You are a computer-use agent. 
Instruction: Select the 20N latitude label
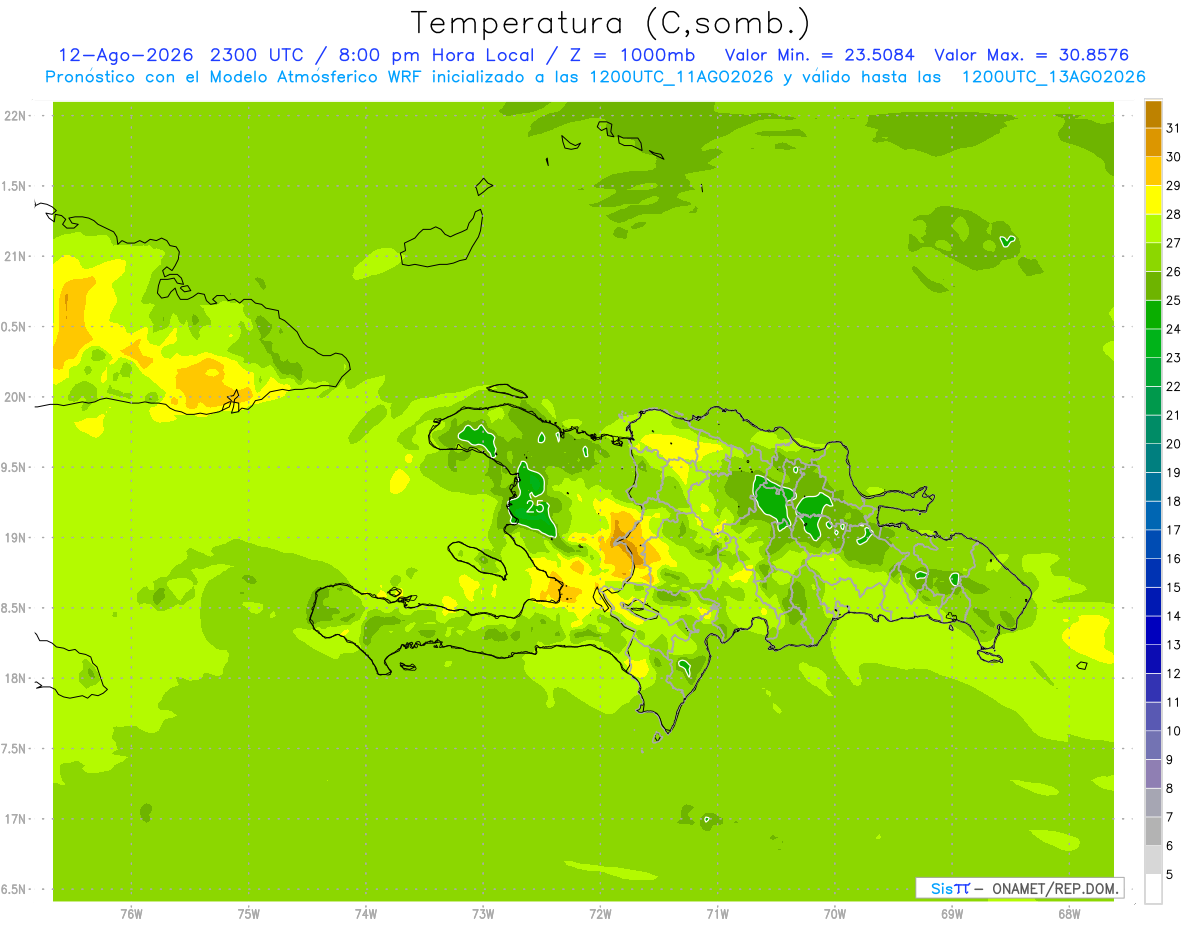click(15, 397)
